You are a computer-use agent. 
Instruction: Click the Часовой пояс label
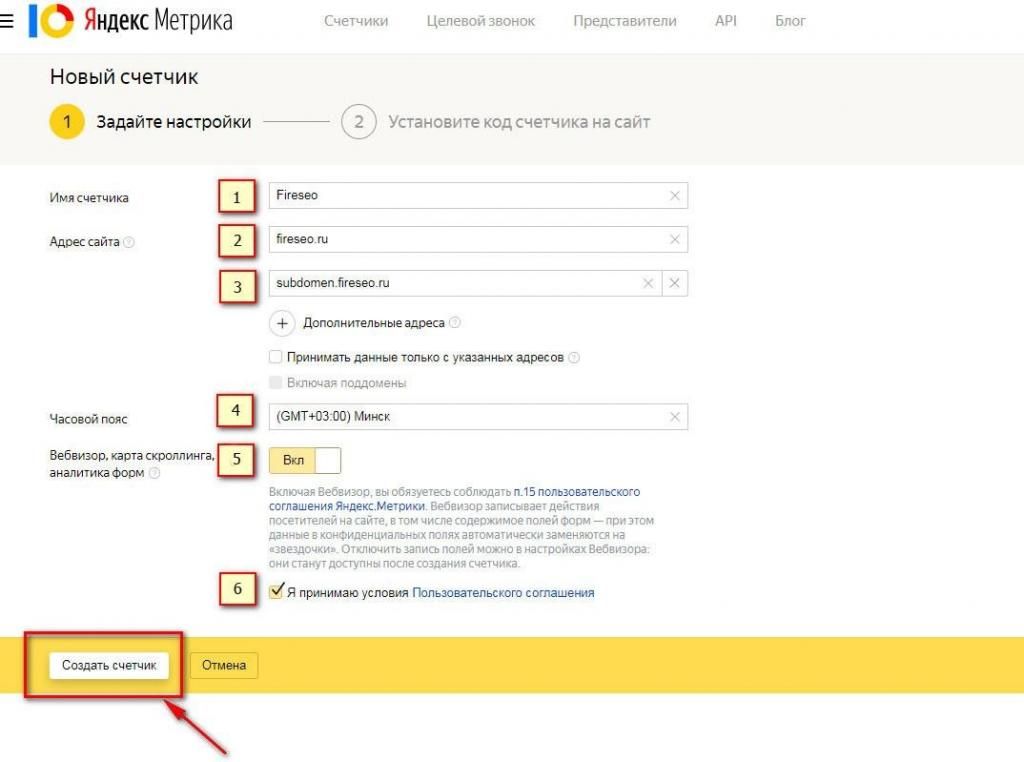(88, 419)
